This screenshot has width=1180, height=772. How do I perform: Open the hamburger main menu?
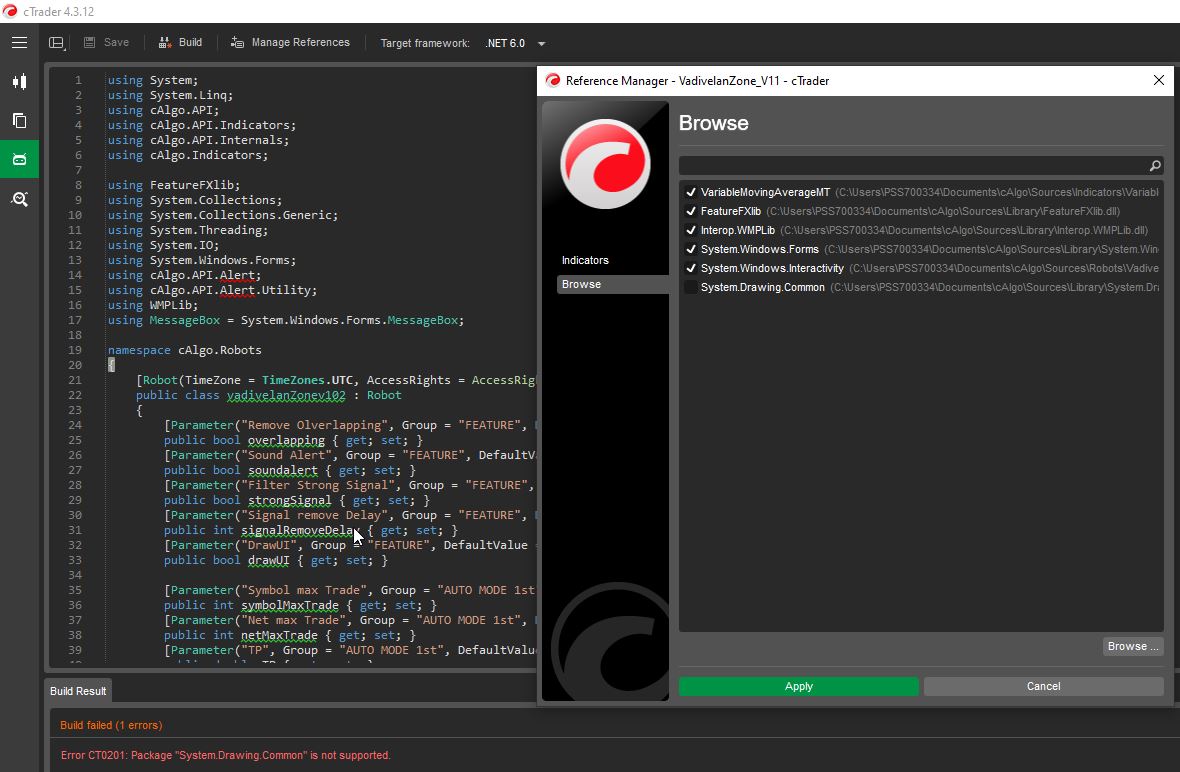coord(20,43)
